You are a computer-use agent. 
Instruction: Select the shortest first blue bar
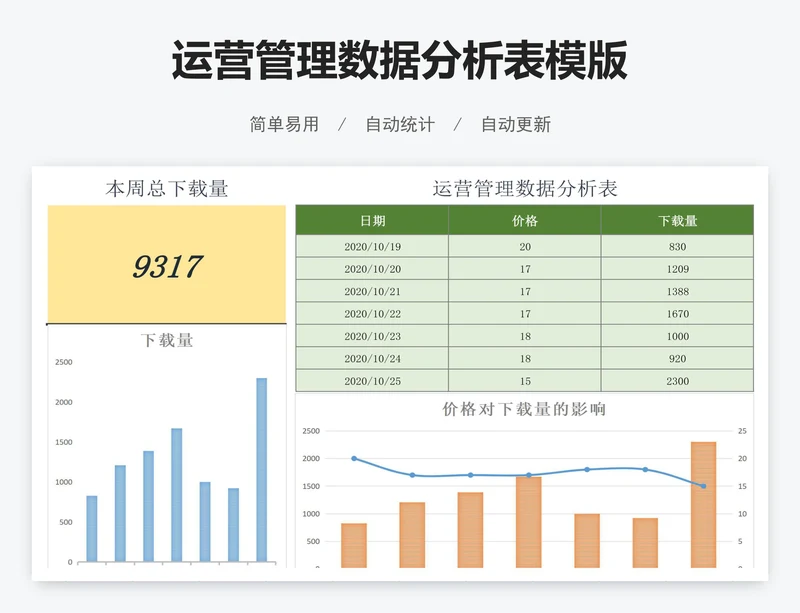coord(92,528)
